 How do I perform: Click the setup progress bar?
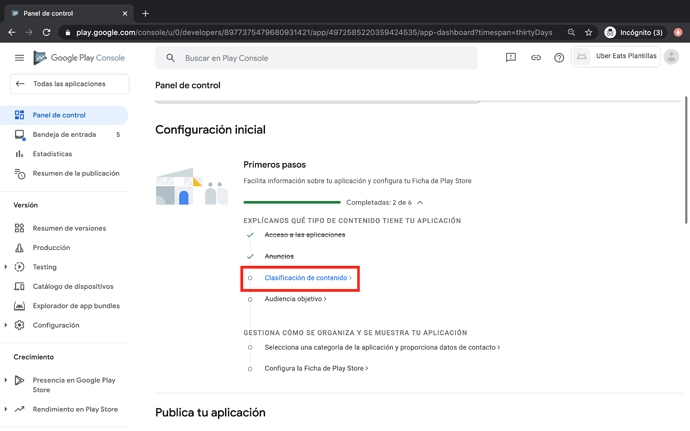pos(292,203)
